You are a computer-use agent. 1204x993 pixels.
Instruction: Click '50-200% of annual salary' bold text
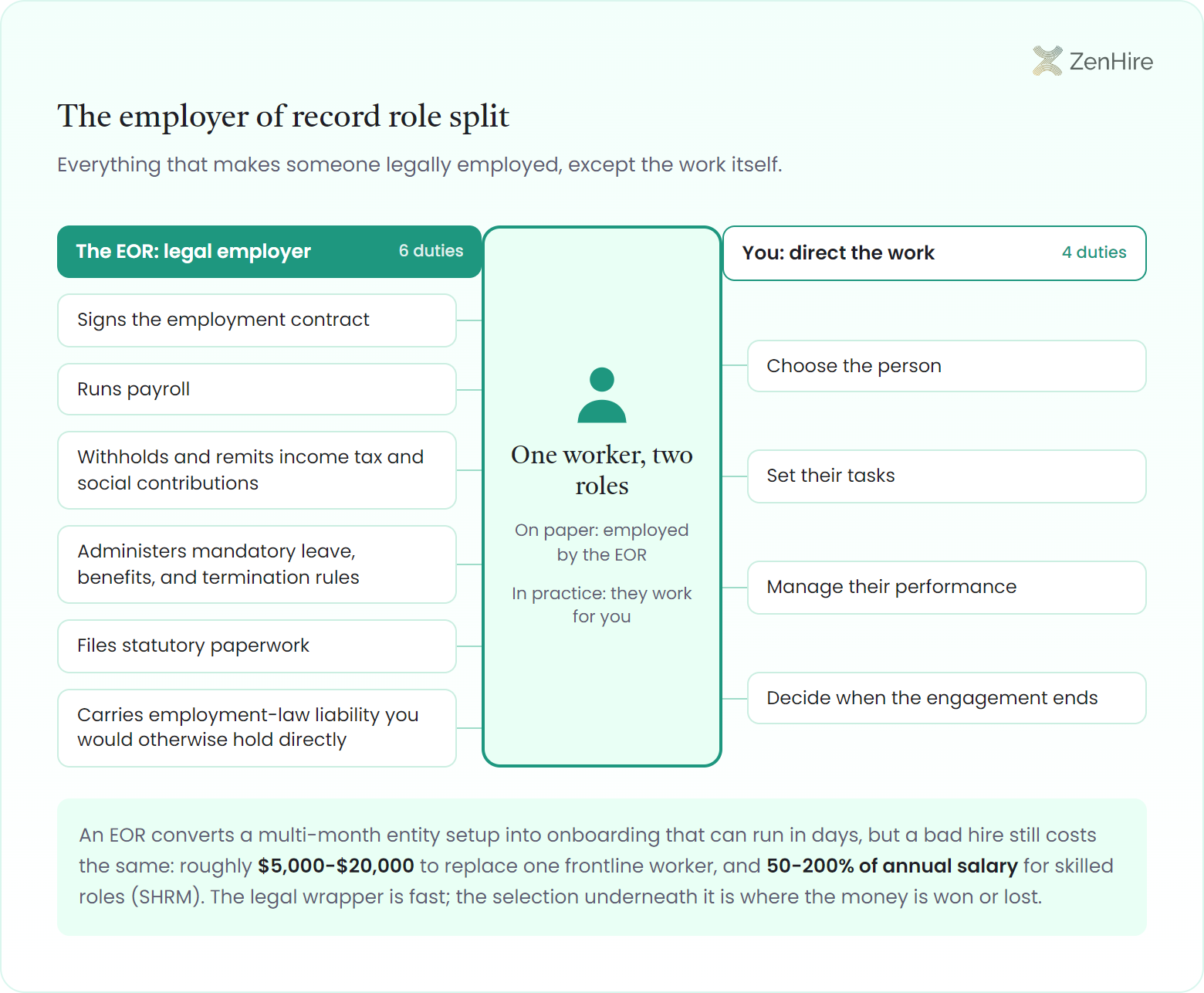pyautogui.click(x=892, y=866)
